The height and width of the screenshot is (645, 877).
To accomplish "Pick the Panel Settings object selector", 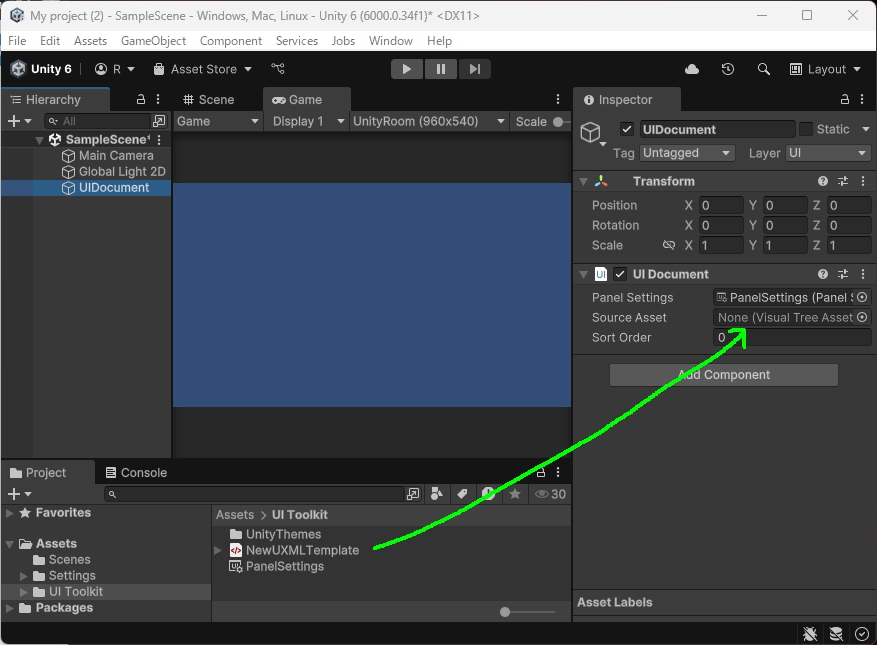I will point(862,297).
